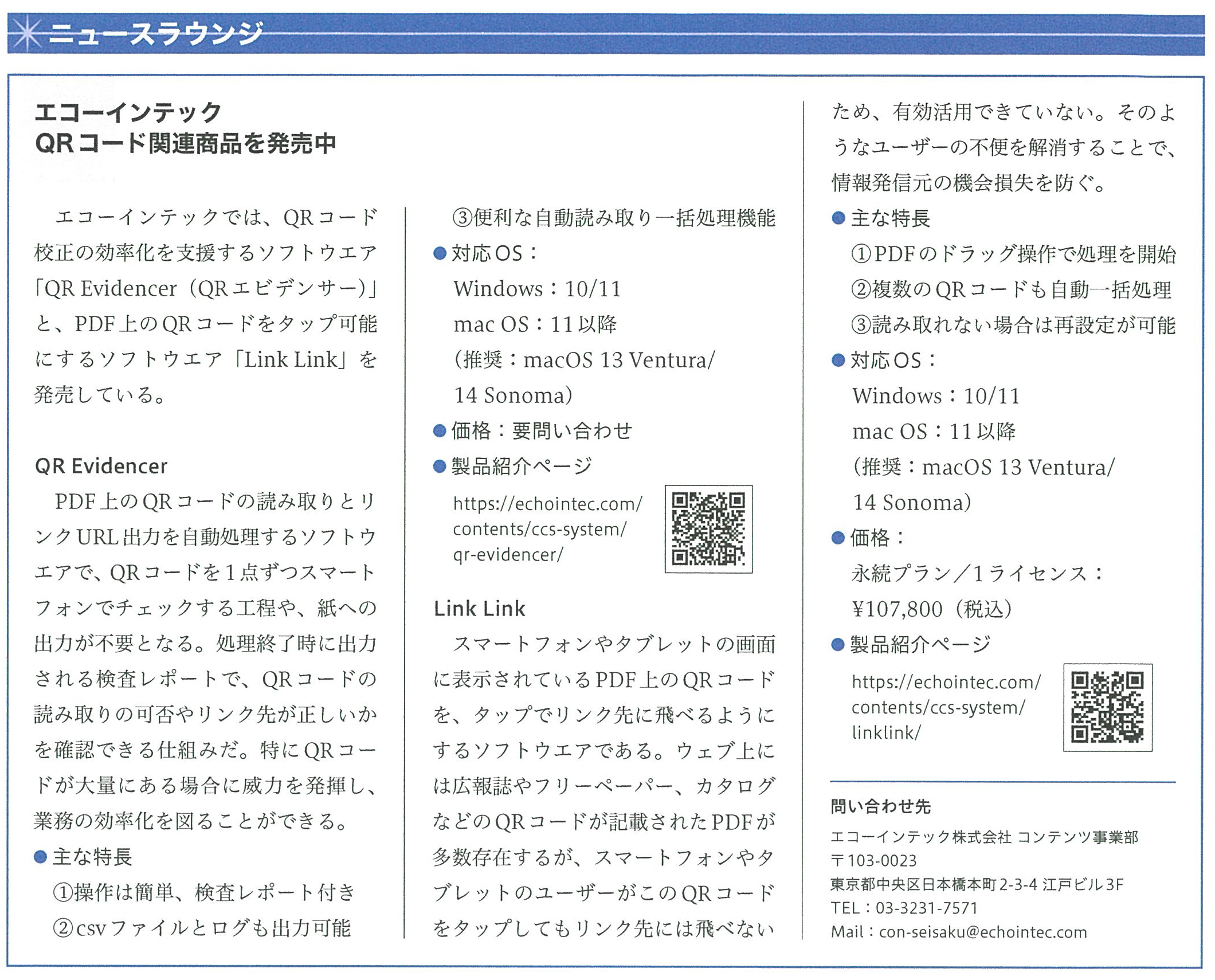Click the Link Link product page QR code

pos(1107,707)
